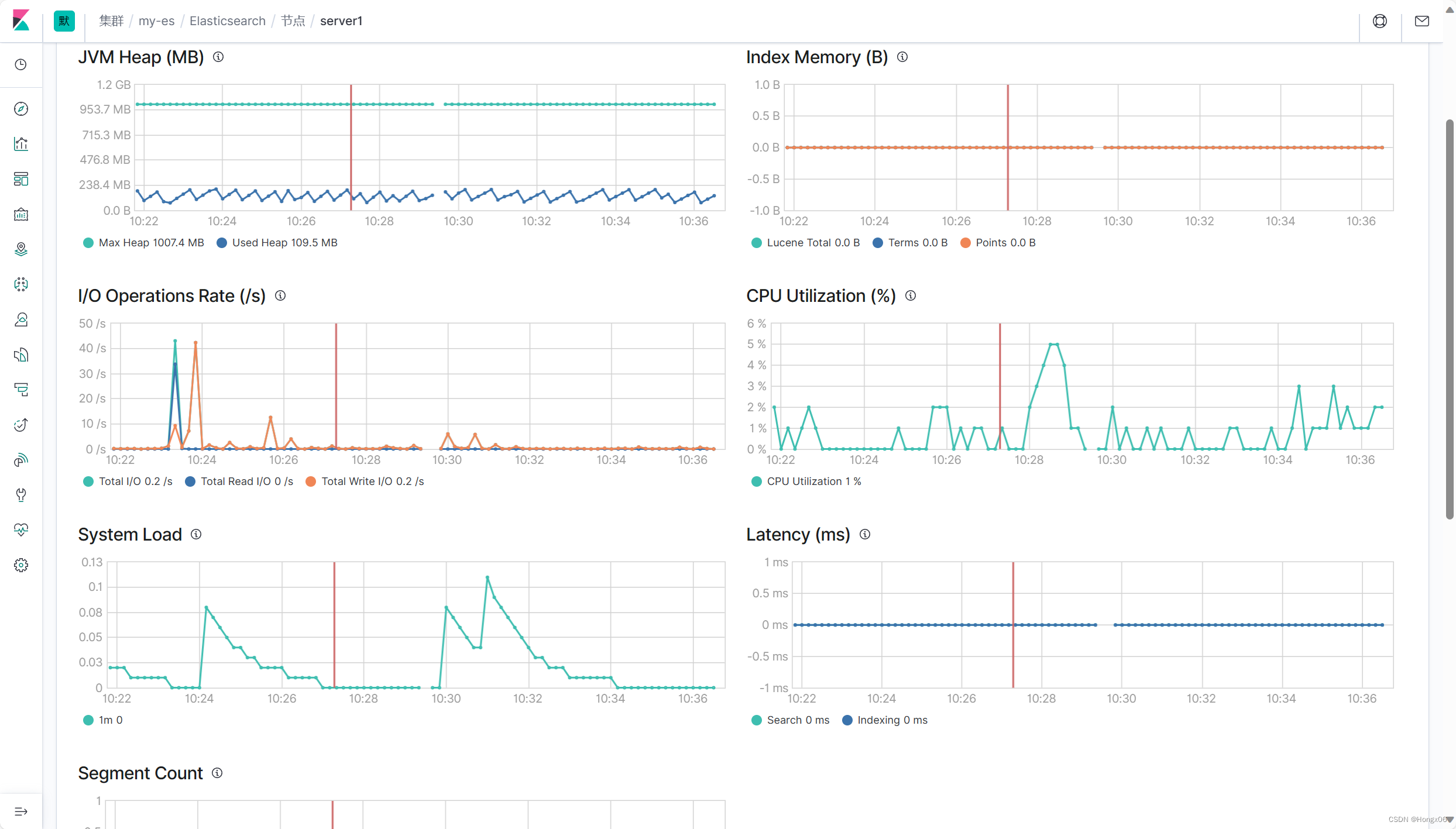The height and width of the screenshot is (829, 1456).
Task: Toggle Lucene Total legend series
Action: [x=806, y=243]
